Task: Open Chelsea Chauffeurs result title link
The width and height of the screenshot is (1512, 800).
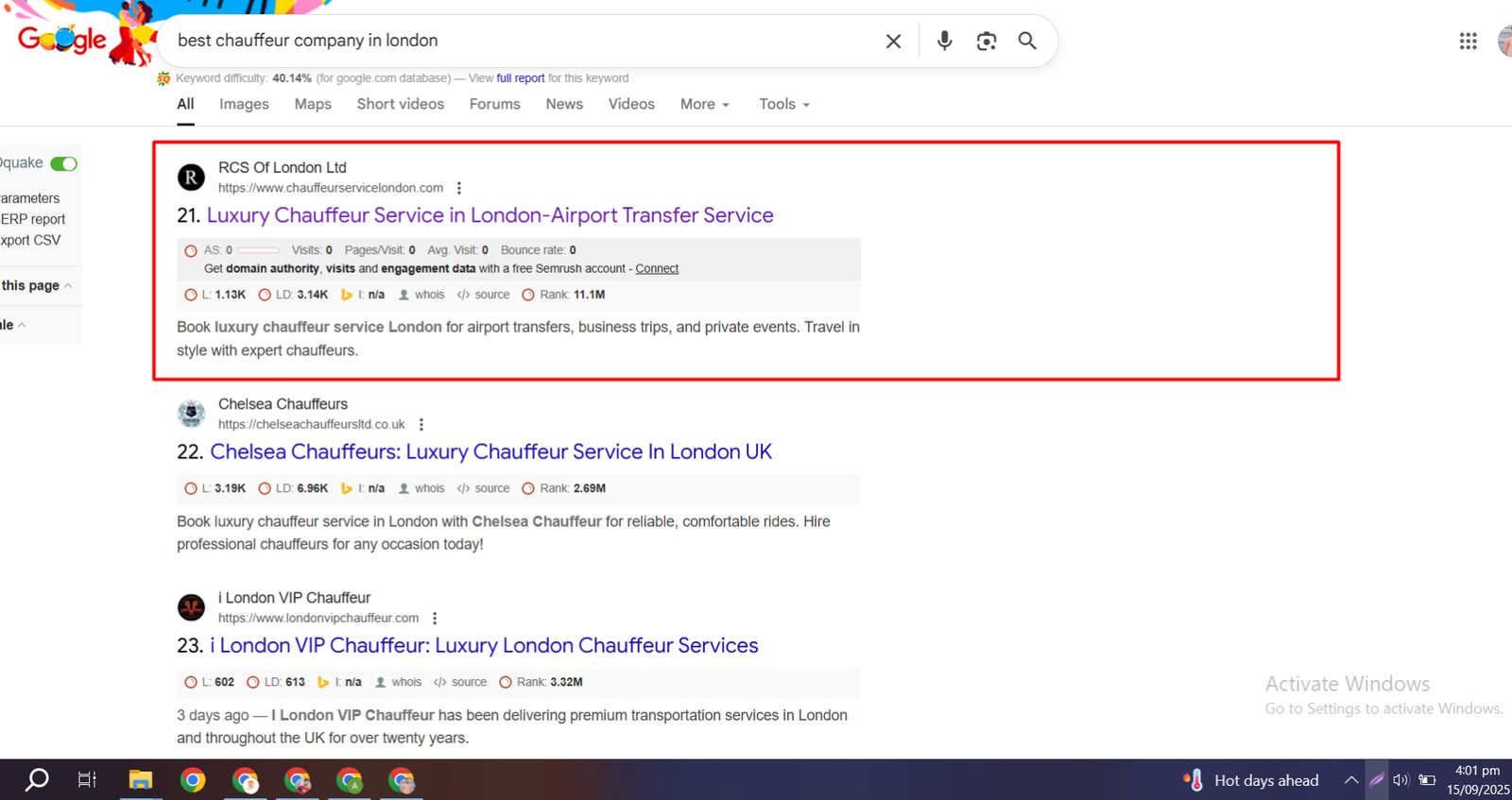Action: point(490,451)
